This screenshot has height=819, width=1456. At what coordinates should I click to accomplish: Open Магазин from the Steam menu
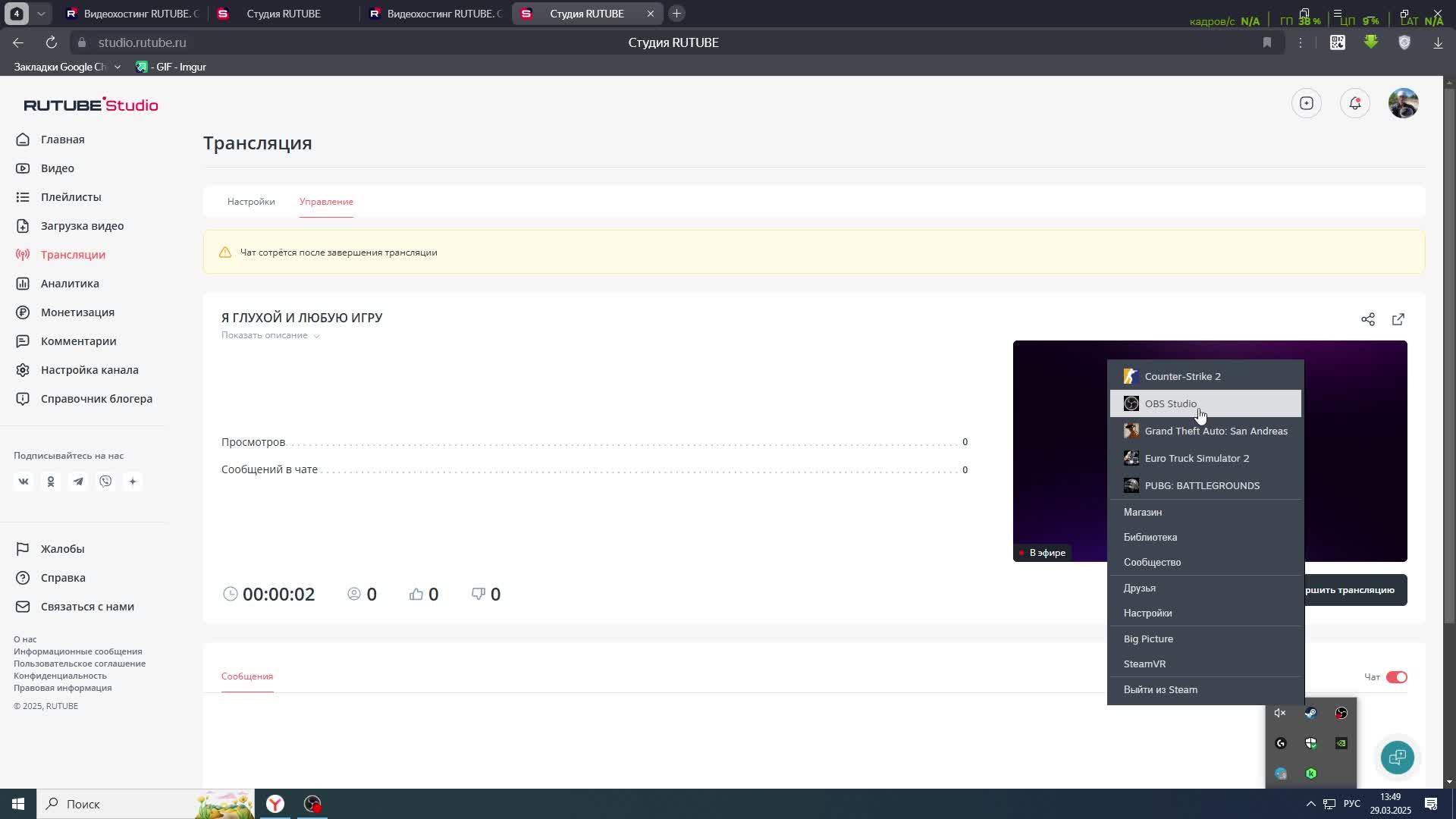tap(1206, 512)
